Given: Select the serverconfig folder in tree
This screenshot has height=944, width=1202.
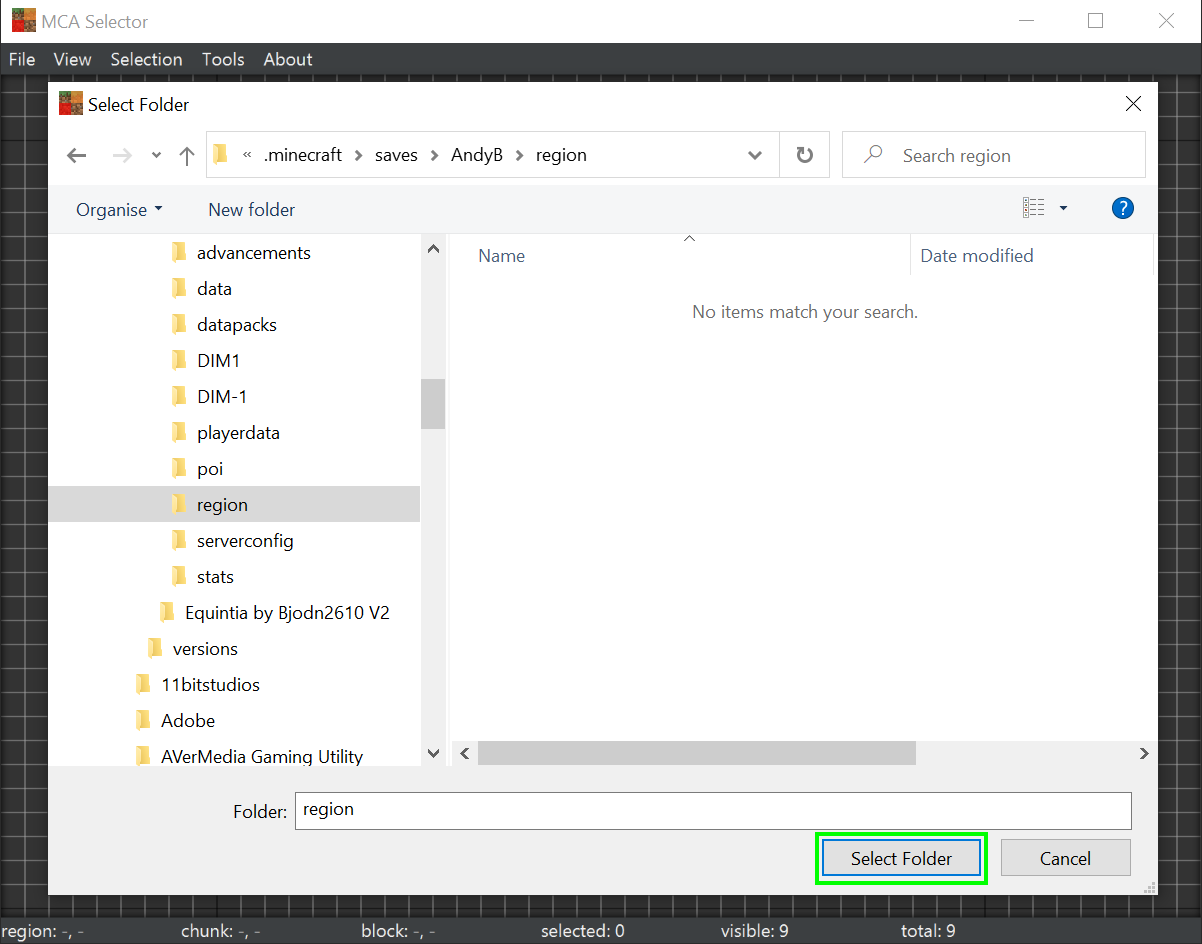Looking at the screenshot, I should click(245, 541).
